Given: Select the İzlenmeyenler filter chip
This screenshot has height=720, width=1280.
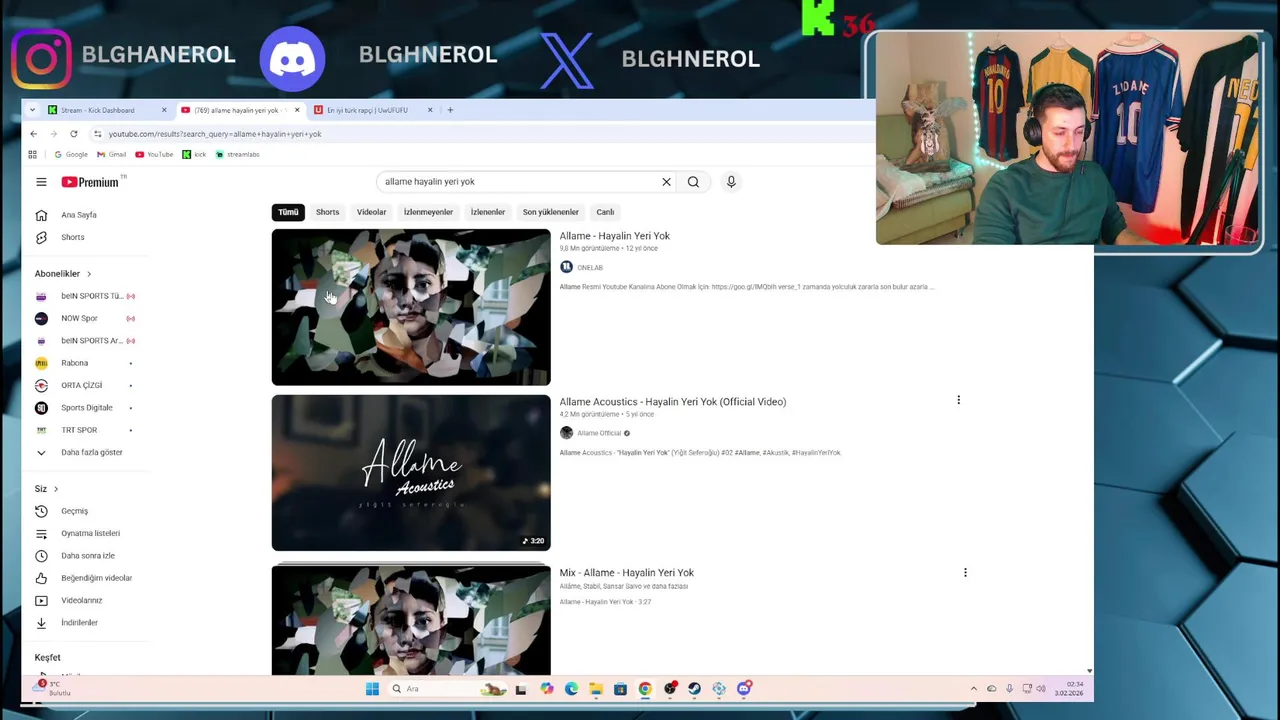Looking at the screenshot, I should (x=428, y=212).
